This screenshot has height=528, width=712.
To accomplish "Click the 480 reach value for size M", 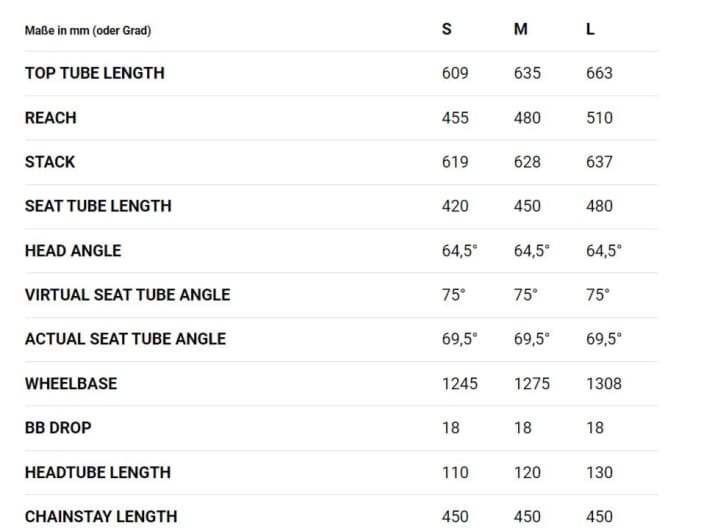I will coord(527,118).
